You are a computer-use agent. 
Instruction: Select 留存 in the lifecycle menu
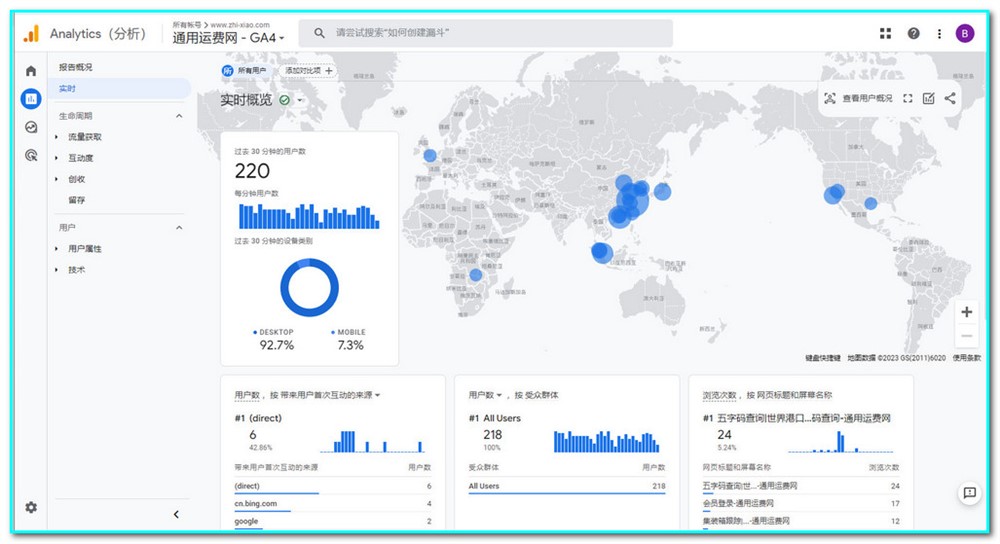(76, 200)
